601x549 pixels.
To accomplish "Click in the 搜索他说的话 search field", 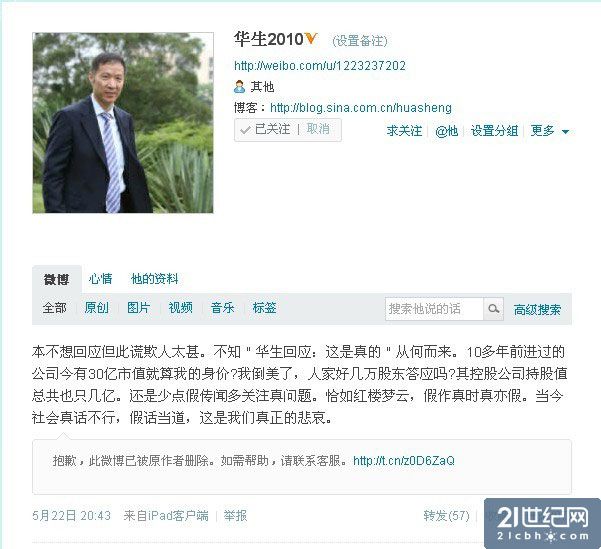I will click(x=434, y=309).
